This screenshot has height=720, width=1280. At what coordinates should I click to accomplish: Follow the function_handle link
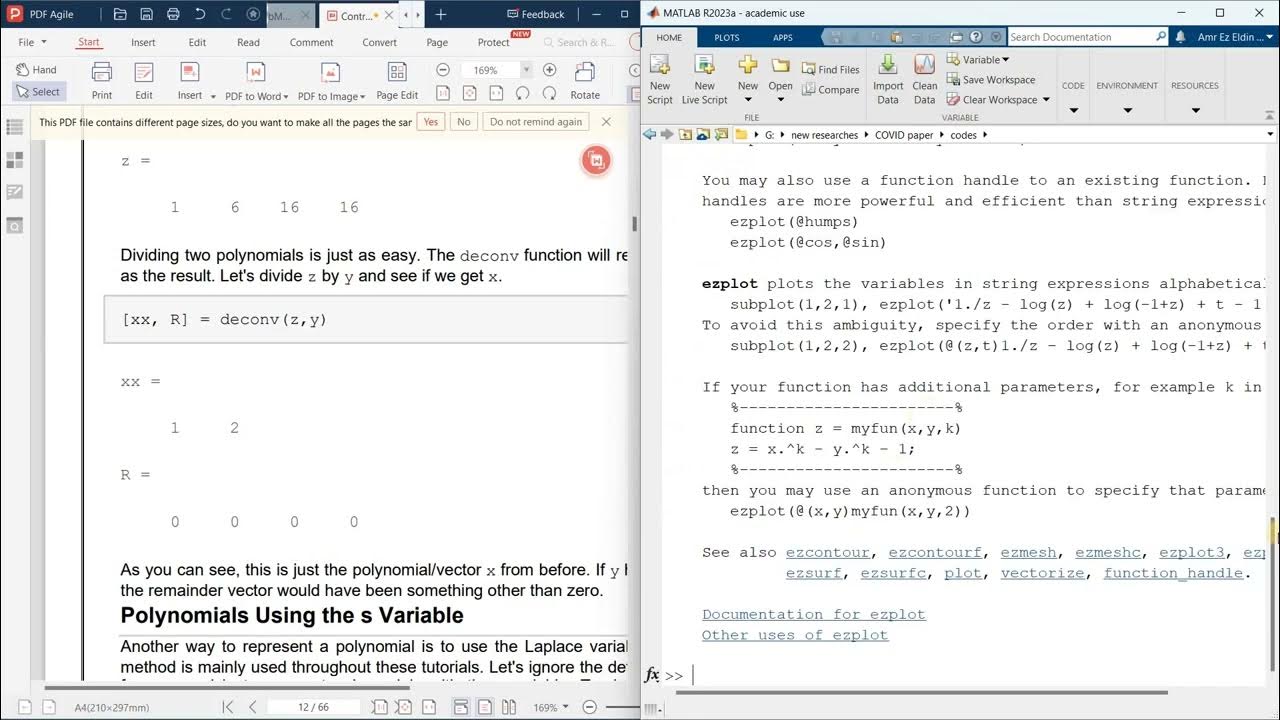tap(1173, 573)
